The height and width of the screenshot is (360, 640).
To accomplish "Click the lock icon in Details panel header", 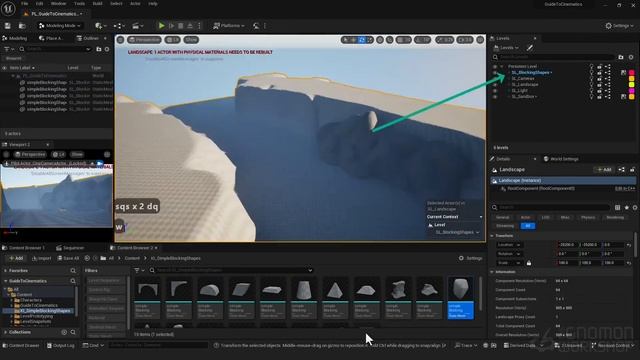I will (x=632, y=169).
